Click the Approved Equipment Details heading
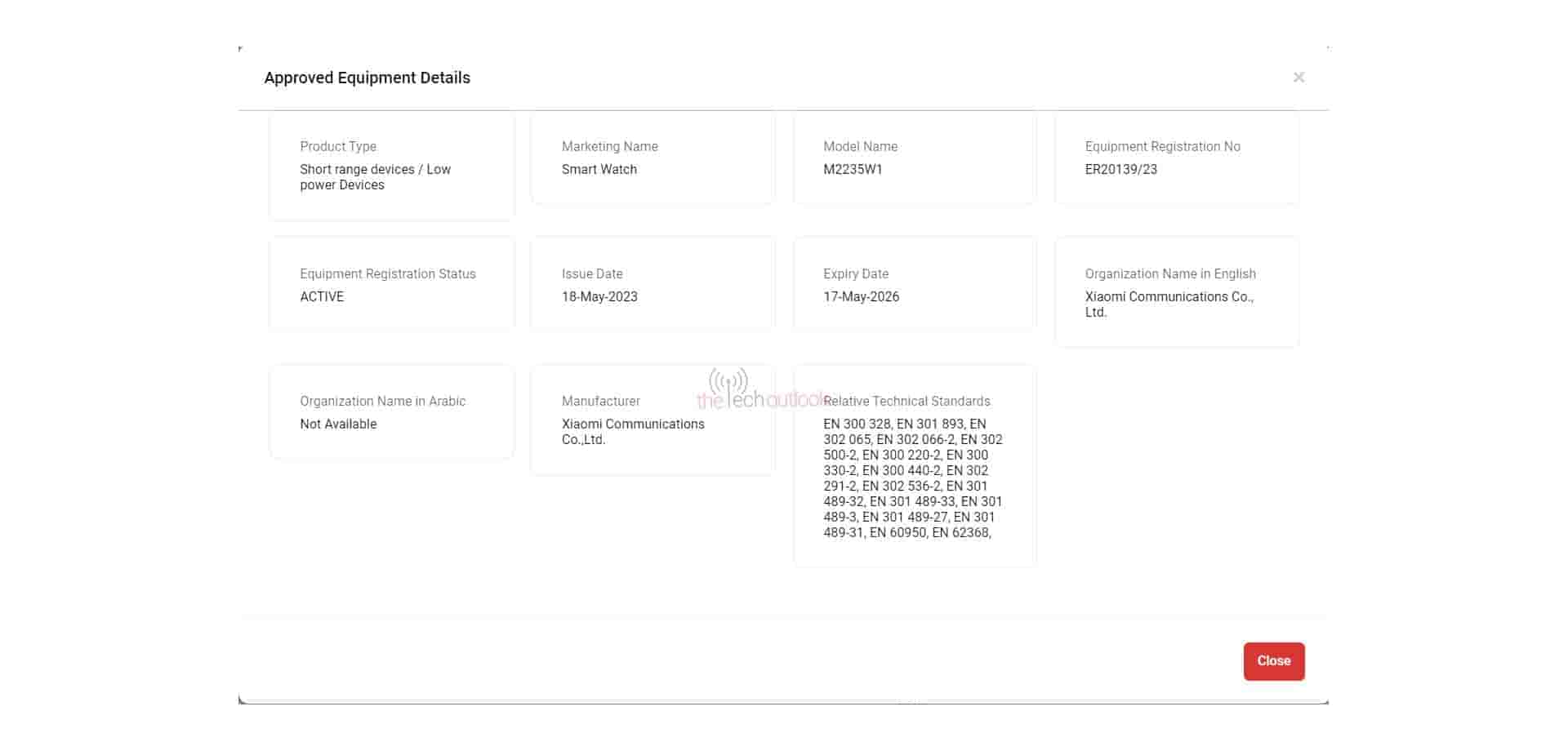Screen dimensions: 1568x751 point(367,78)
